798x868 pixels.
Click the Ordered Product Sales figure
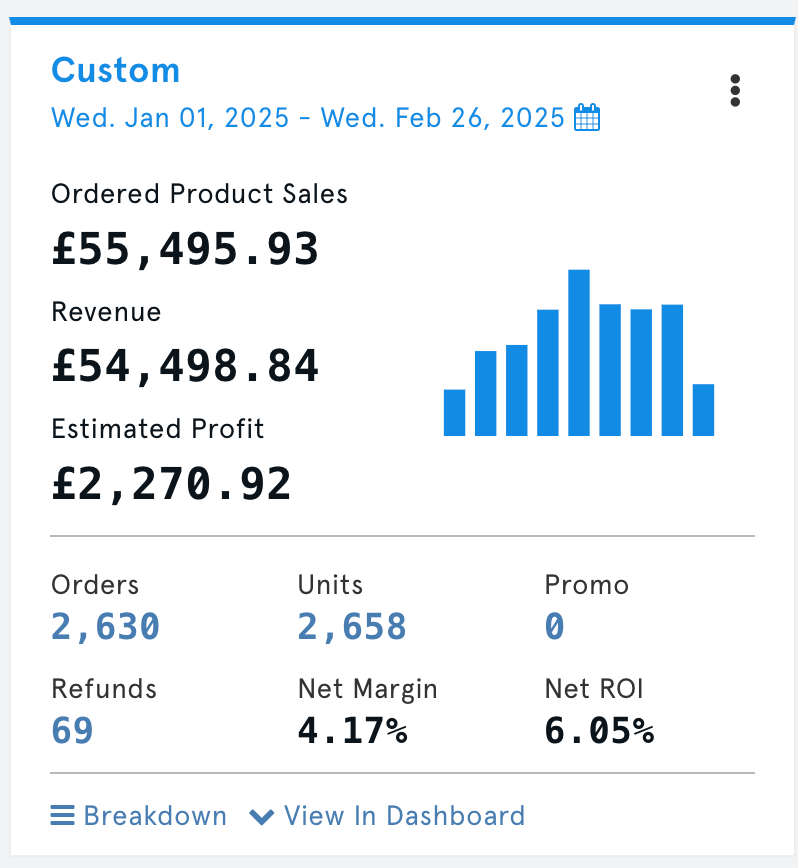click(185, 248)
